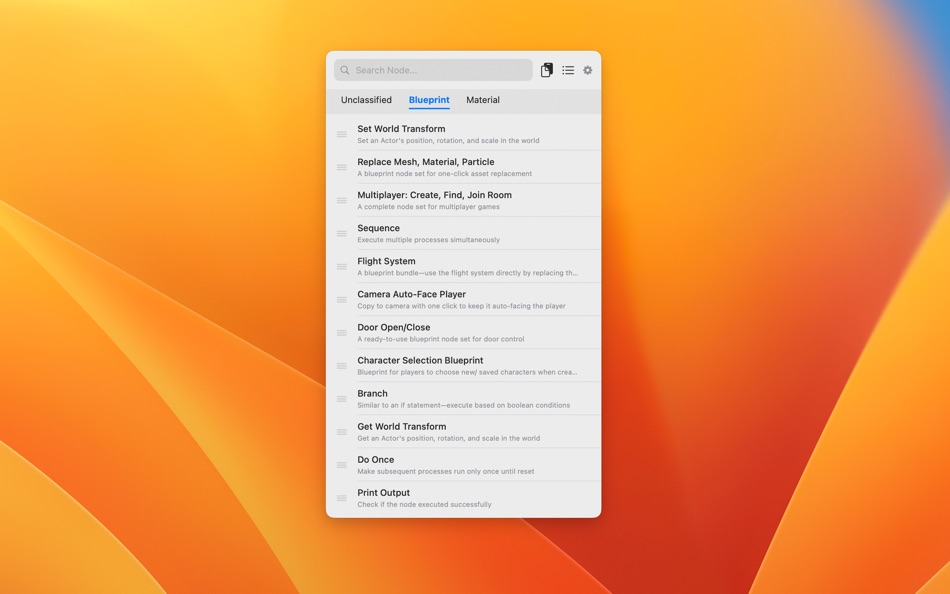The image size is (950, 594).
Task: Click drag handle beside Get World Transform
Action: point(342,432)
